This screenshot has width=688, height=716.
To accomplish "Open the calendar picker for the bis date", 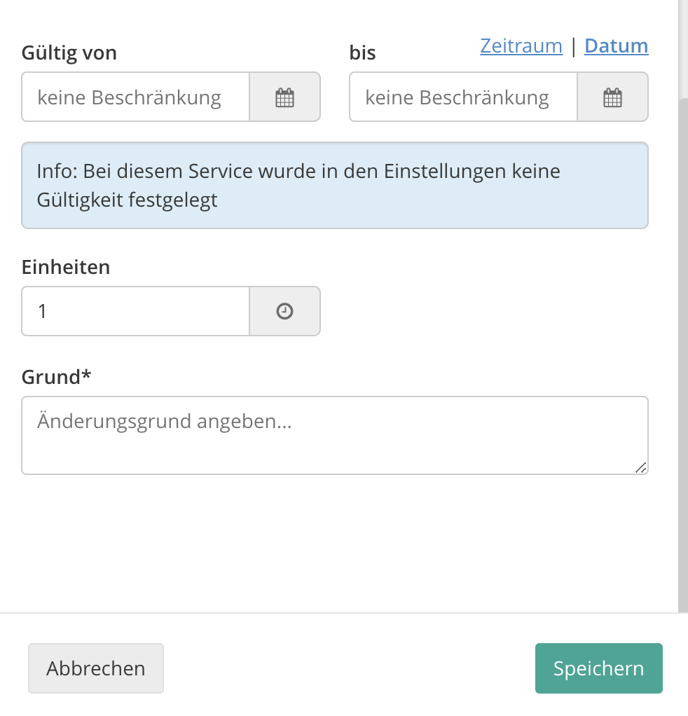I will point(613,97).
